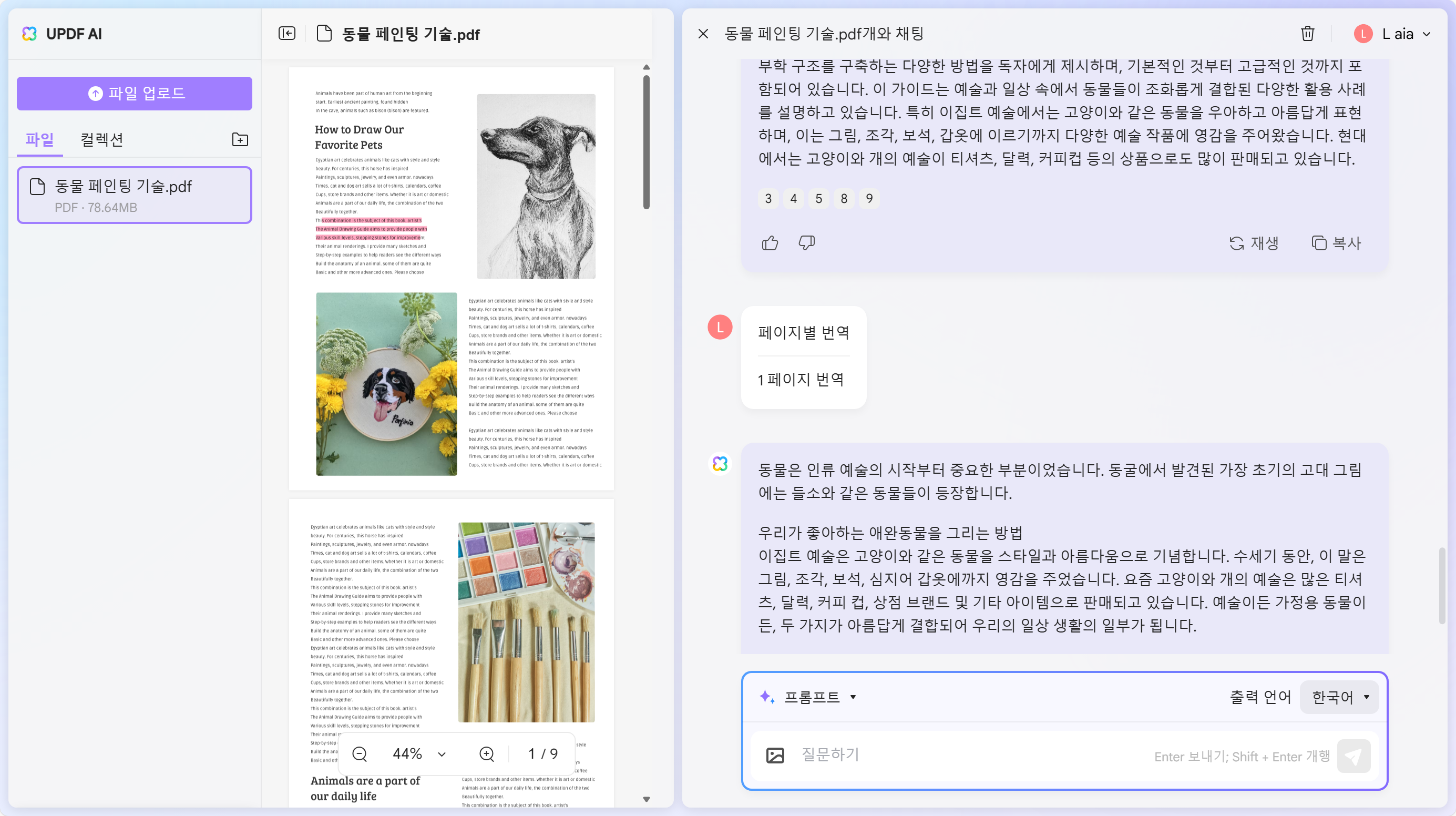Click the UPDF AI assistant avatar icon
The image size is (1456, 816).
720,464
